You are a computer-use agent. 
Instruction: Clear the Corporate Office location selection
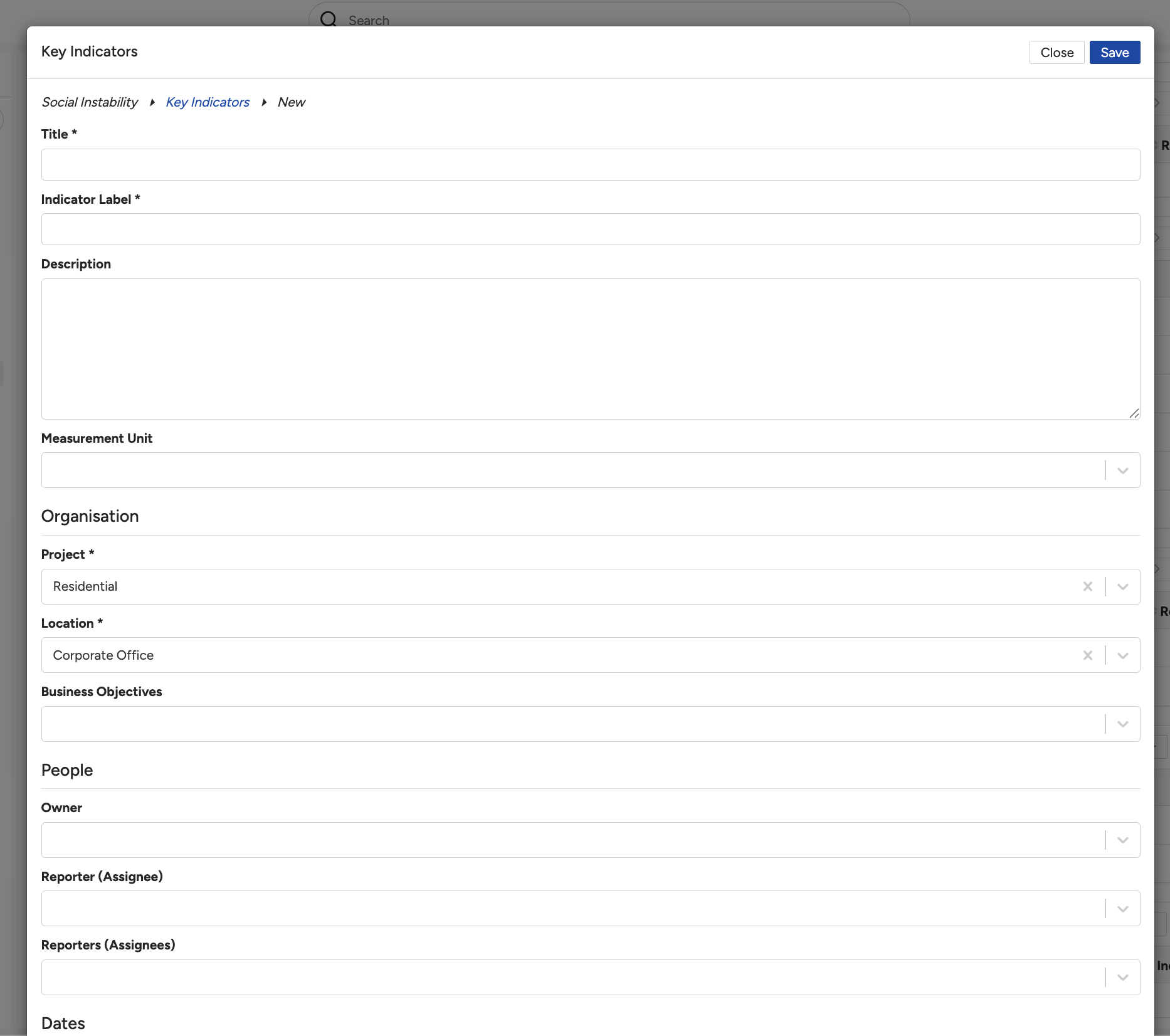(x=1088, y=655)
